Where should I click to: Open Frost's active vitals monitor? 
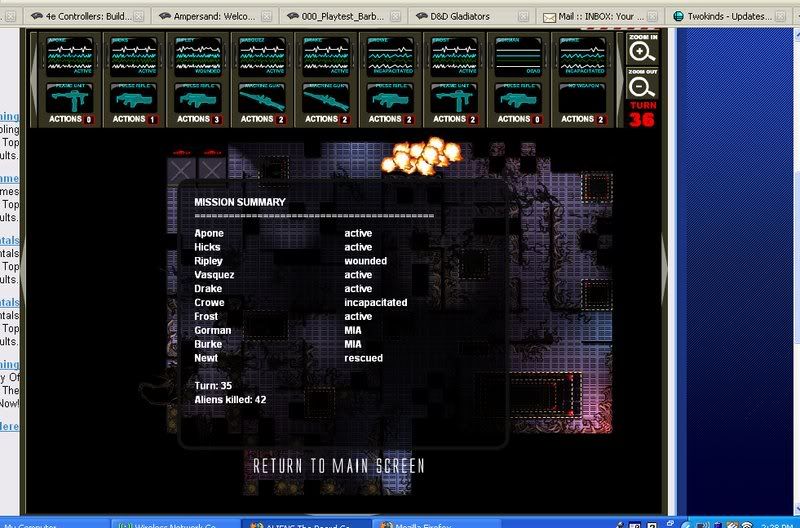(x=454, y=56)
